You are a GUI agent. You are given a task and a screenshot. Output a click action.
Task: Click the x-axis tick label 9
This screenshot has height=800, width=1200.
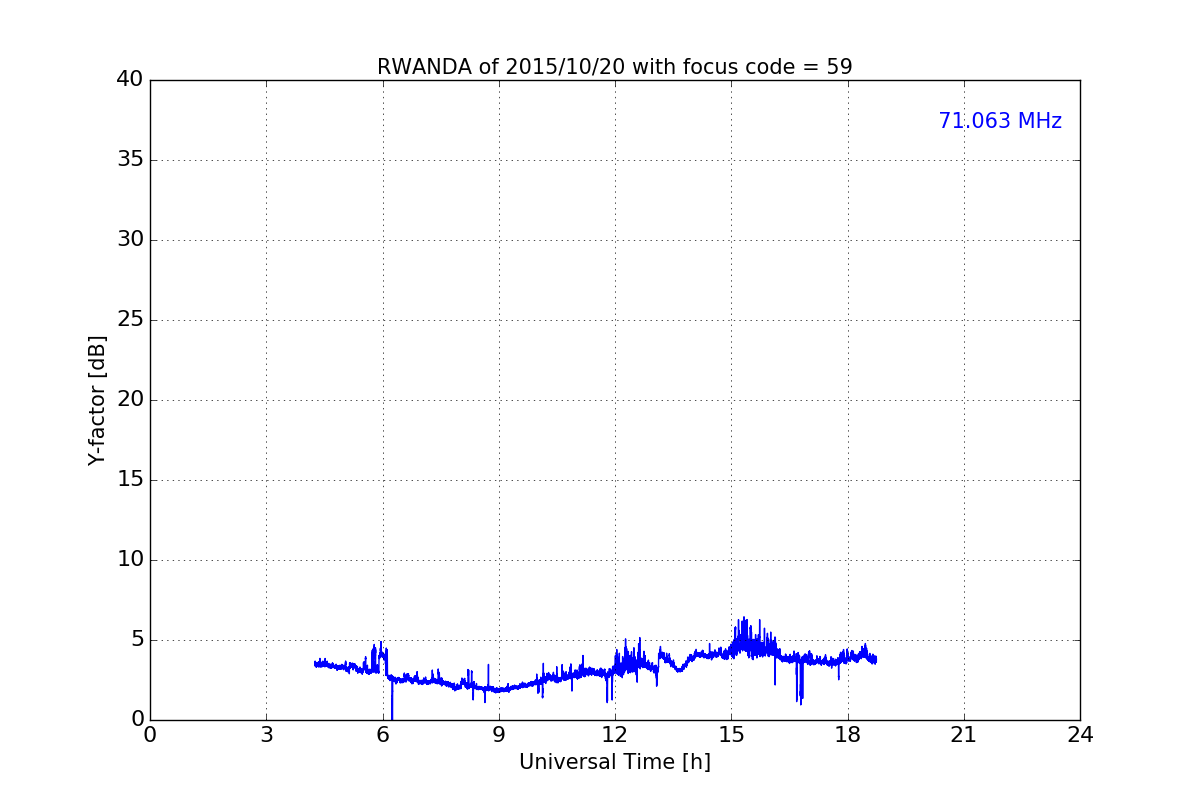[x=498, y=735]
